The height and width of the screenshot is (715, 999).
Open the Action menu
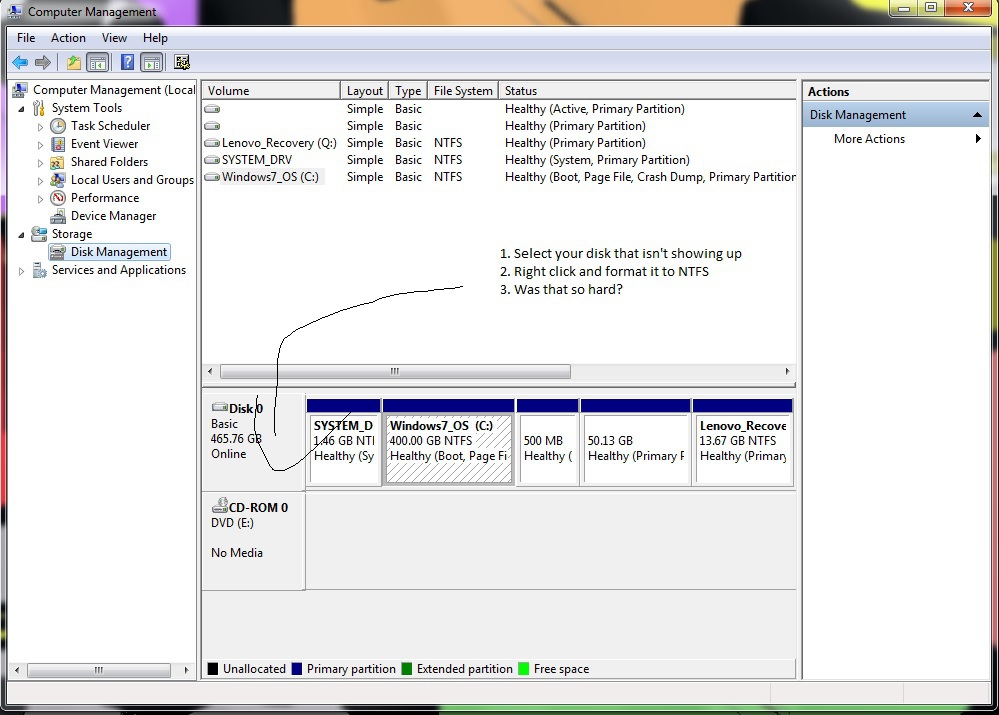[68, 38]
